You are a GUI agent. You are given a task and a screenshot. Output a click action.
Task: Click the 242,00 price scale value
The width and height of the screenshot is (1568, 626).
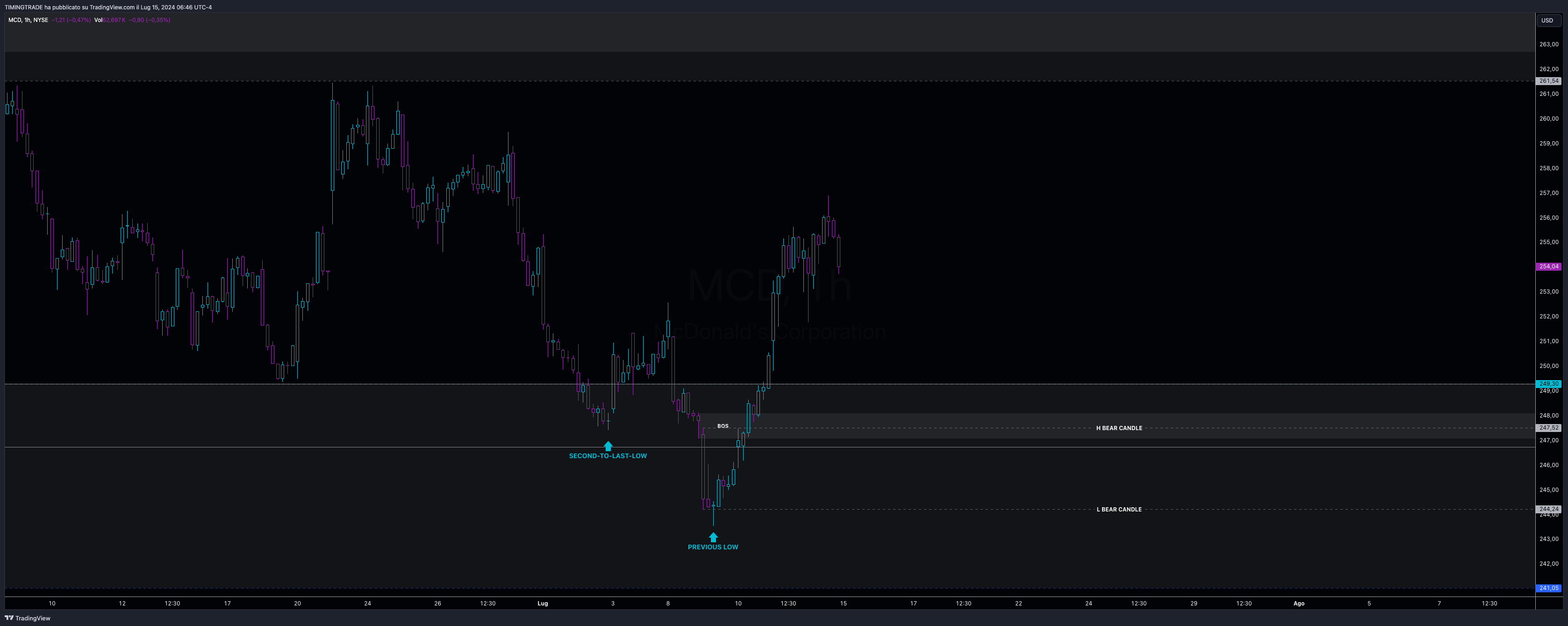pyautogui.click(x=1548, y=564)
